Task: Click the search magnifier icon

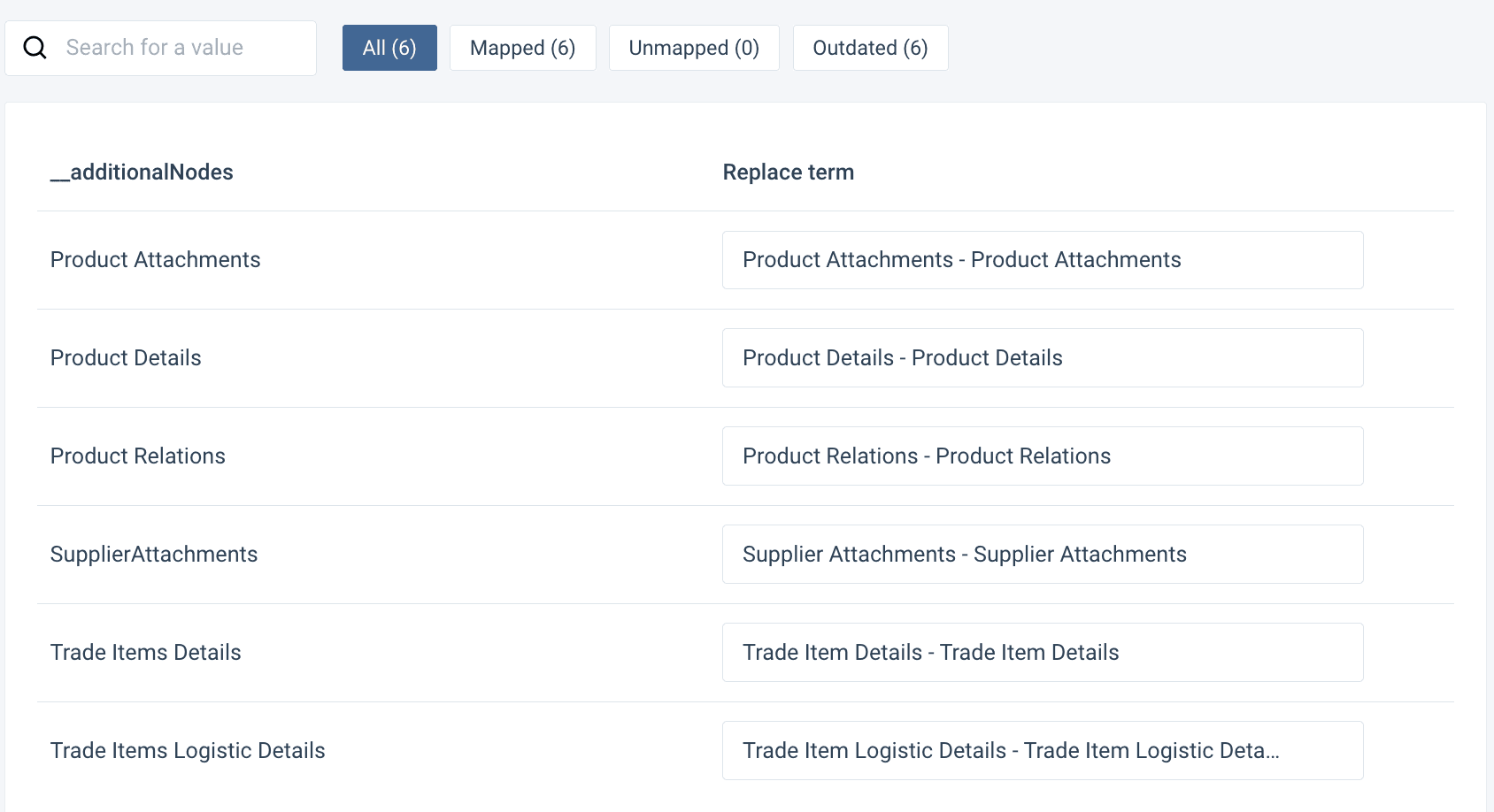Action: (35, 48)
